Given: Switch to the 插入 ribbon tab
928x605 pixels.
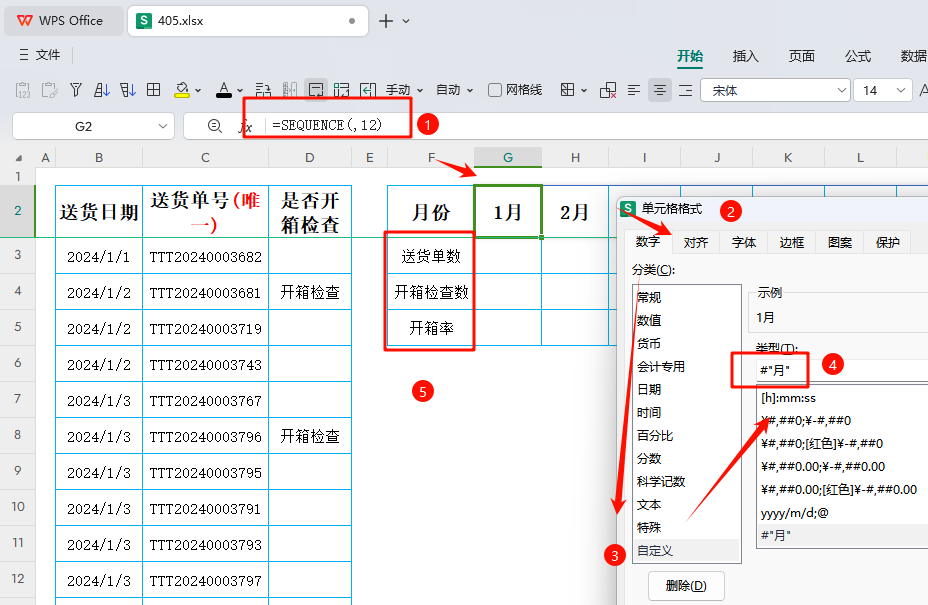Looking at the screenshot, I should click(x=746, y=56).
